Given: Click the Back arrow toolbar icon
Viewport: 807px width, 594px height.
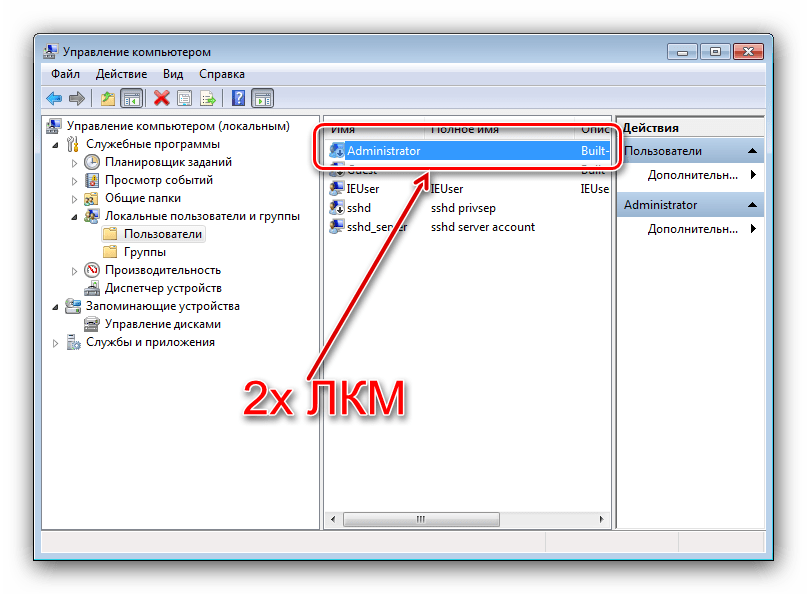Looking at the screenshot, I should [54, 98].
